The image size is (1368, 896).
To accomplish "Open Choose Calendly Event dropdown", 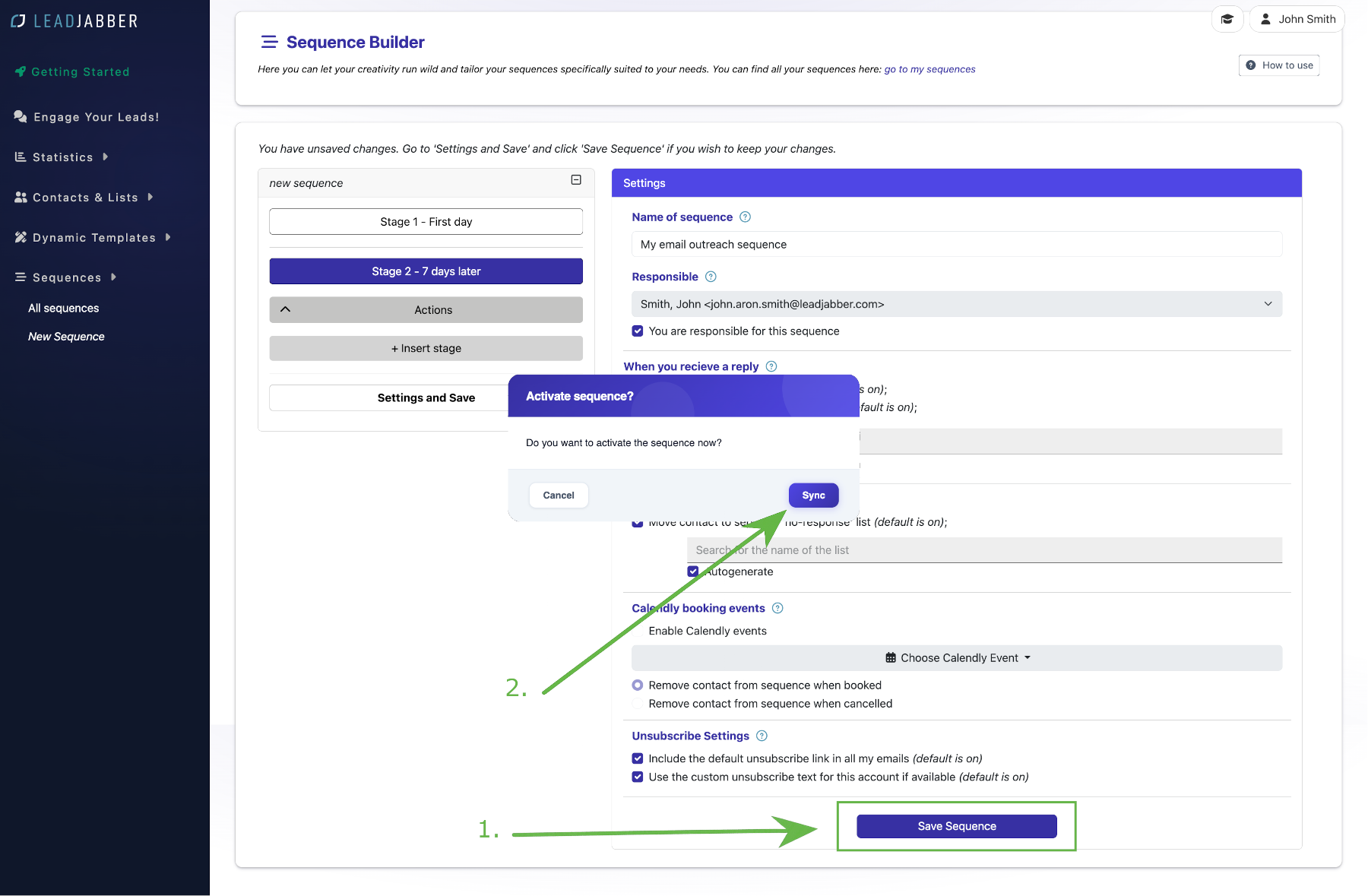I will coord(957,658).
